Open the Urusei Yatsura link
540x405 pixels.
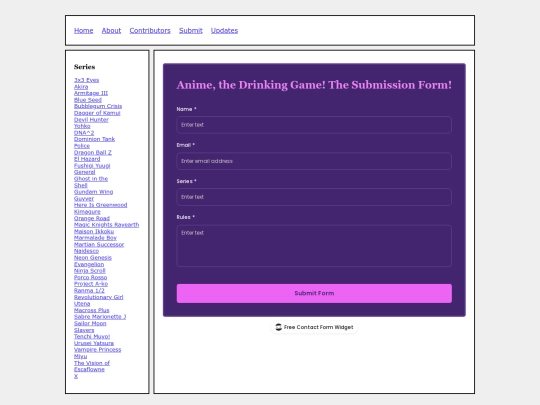[x=94, y=343]
